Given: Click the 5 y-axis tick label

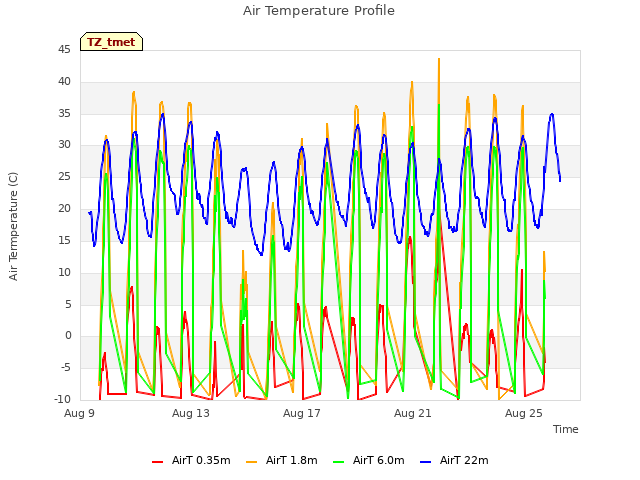Looking at the screenshot, I should 68,304.
